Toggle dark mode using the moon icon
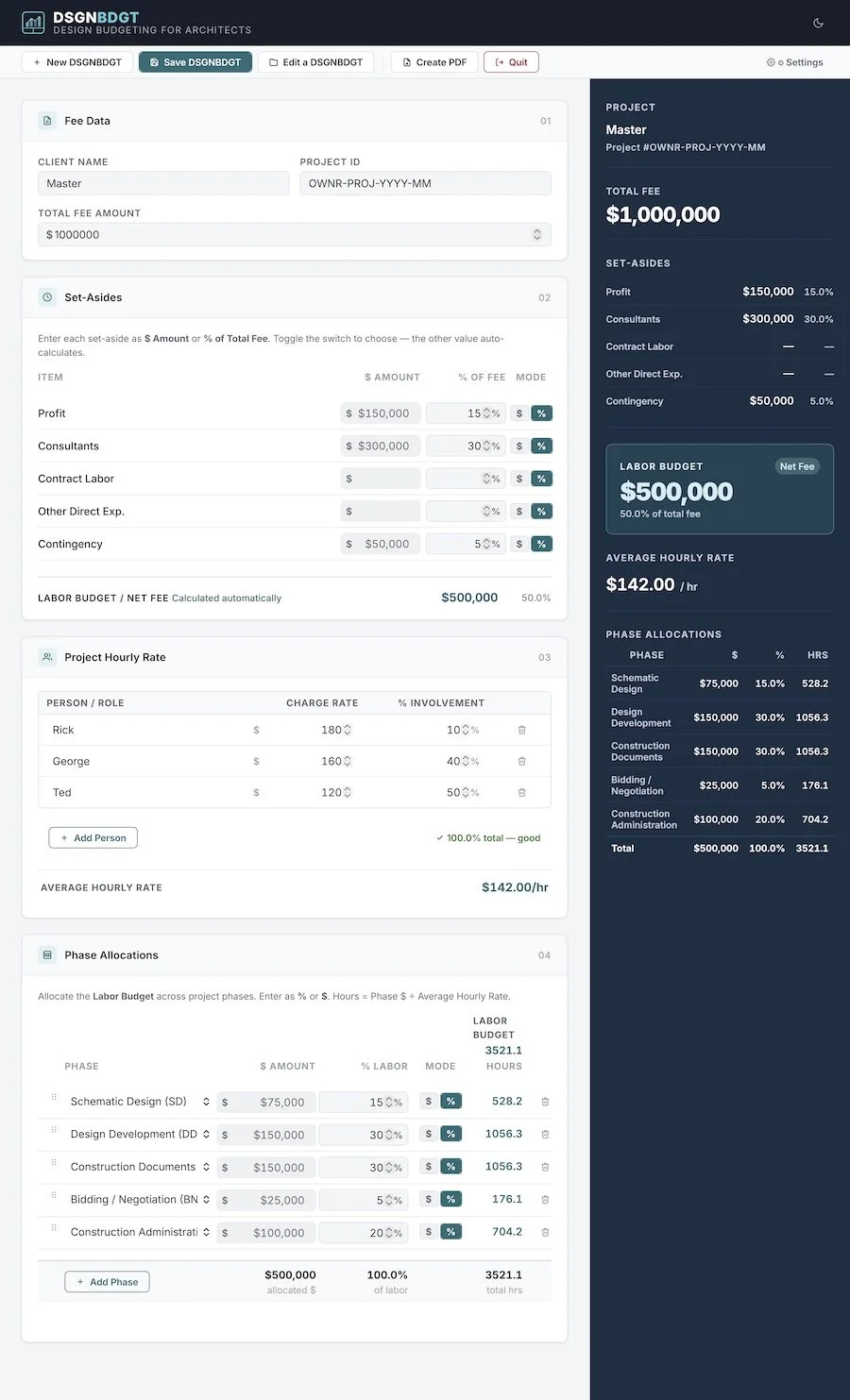 coord(817,22)
